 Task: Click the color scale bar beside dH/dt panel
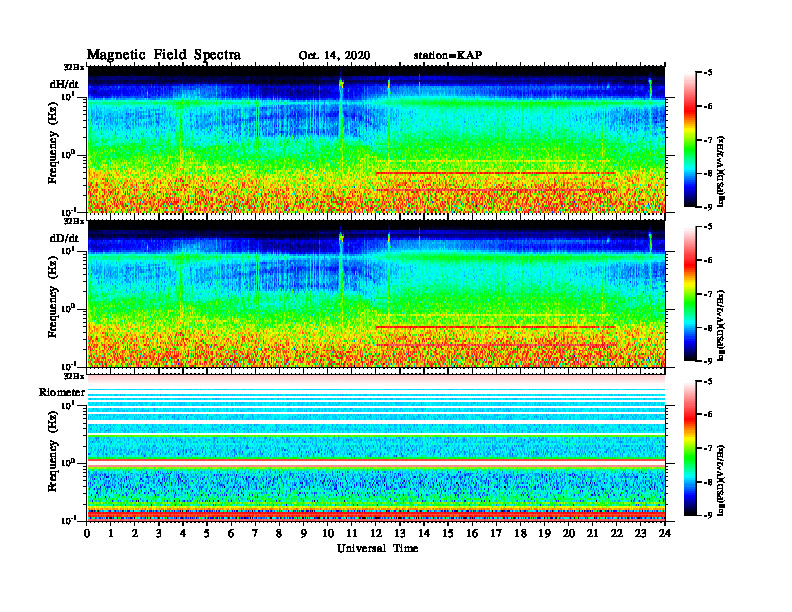pos(690,140)
